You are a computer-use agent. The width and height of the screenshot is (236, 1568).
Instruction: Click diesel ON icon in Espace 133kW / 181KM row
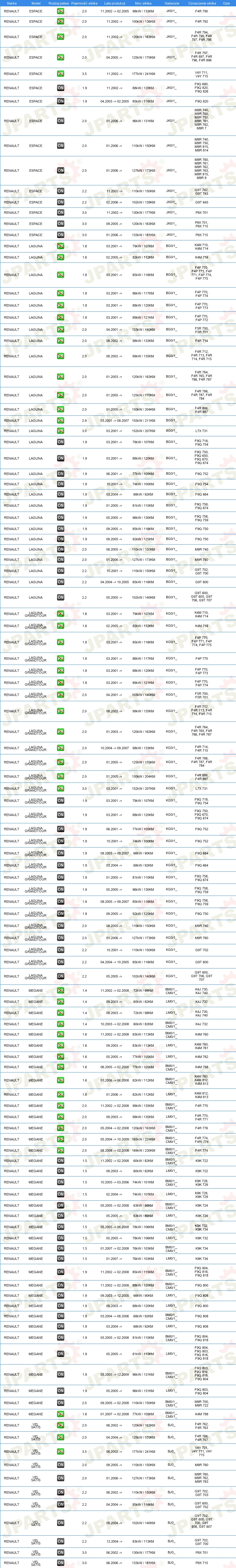pyautogui.click(x=60, y=235)
